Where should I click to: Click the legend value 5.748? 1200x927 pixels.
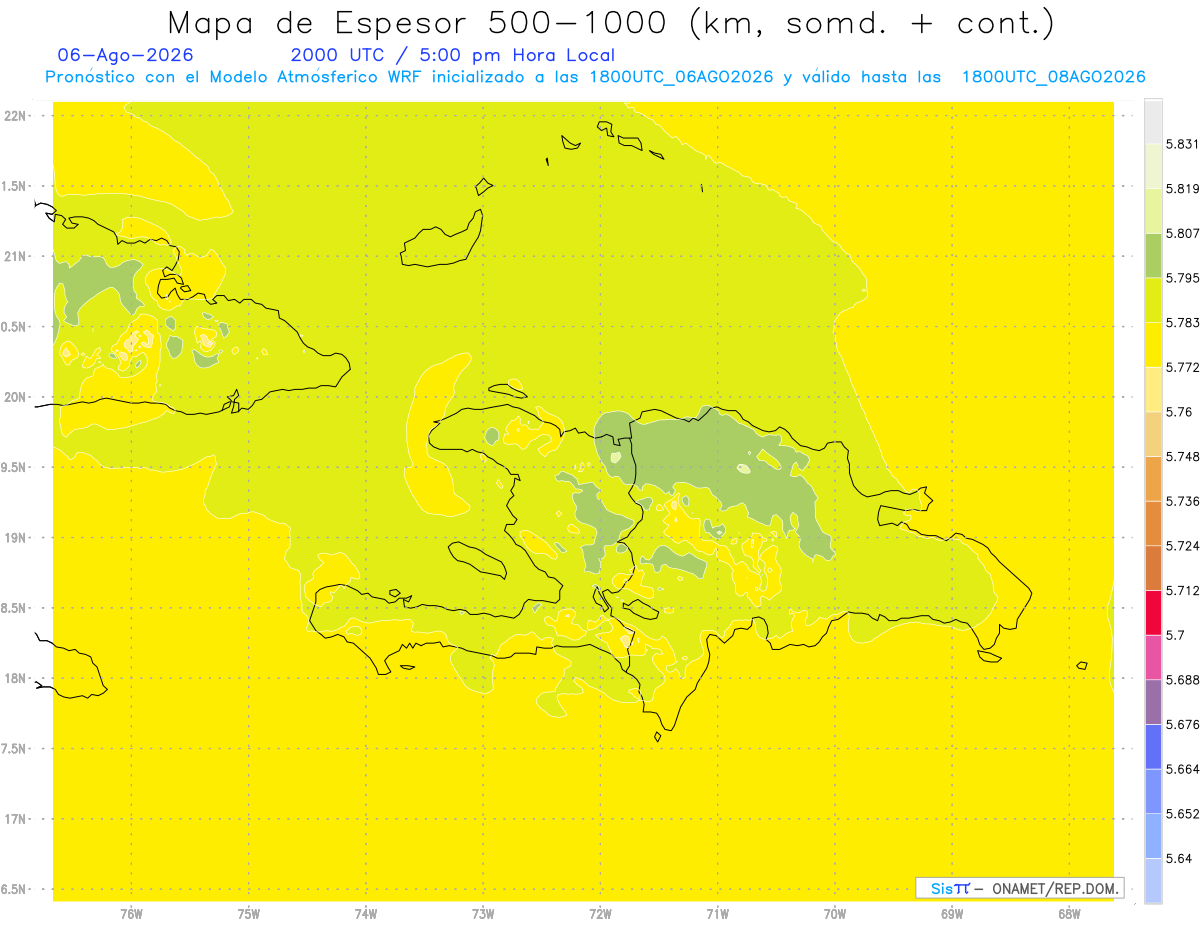[1183, 456]
